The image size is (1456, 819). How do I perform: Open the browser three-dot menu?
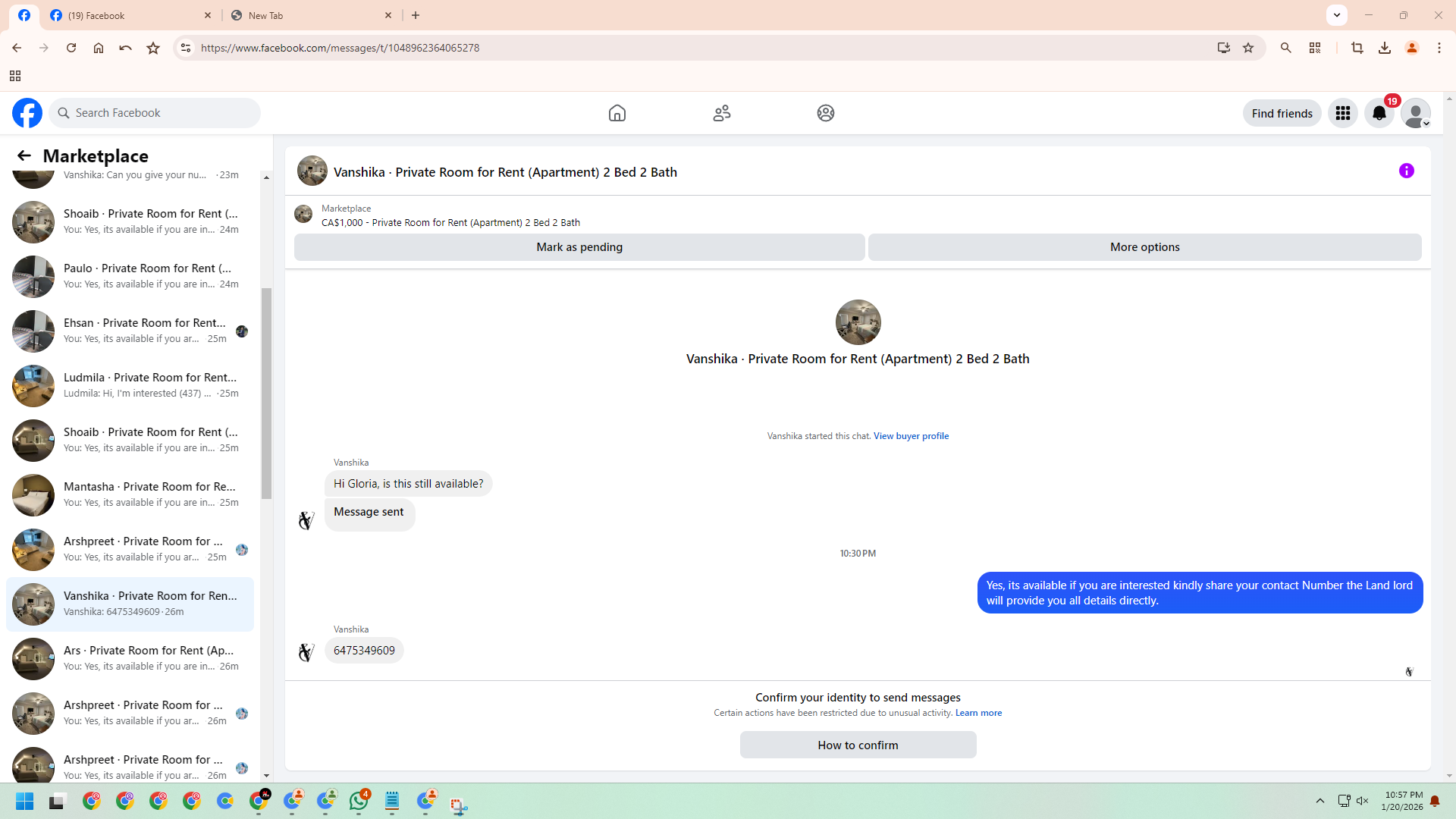pyautogui.click(x=1439, y=48)
